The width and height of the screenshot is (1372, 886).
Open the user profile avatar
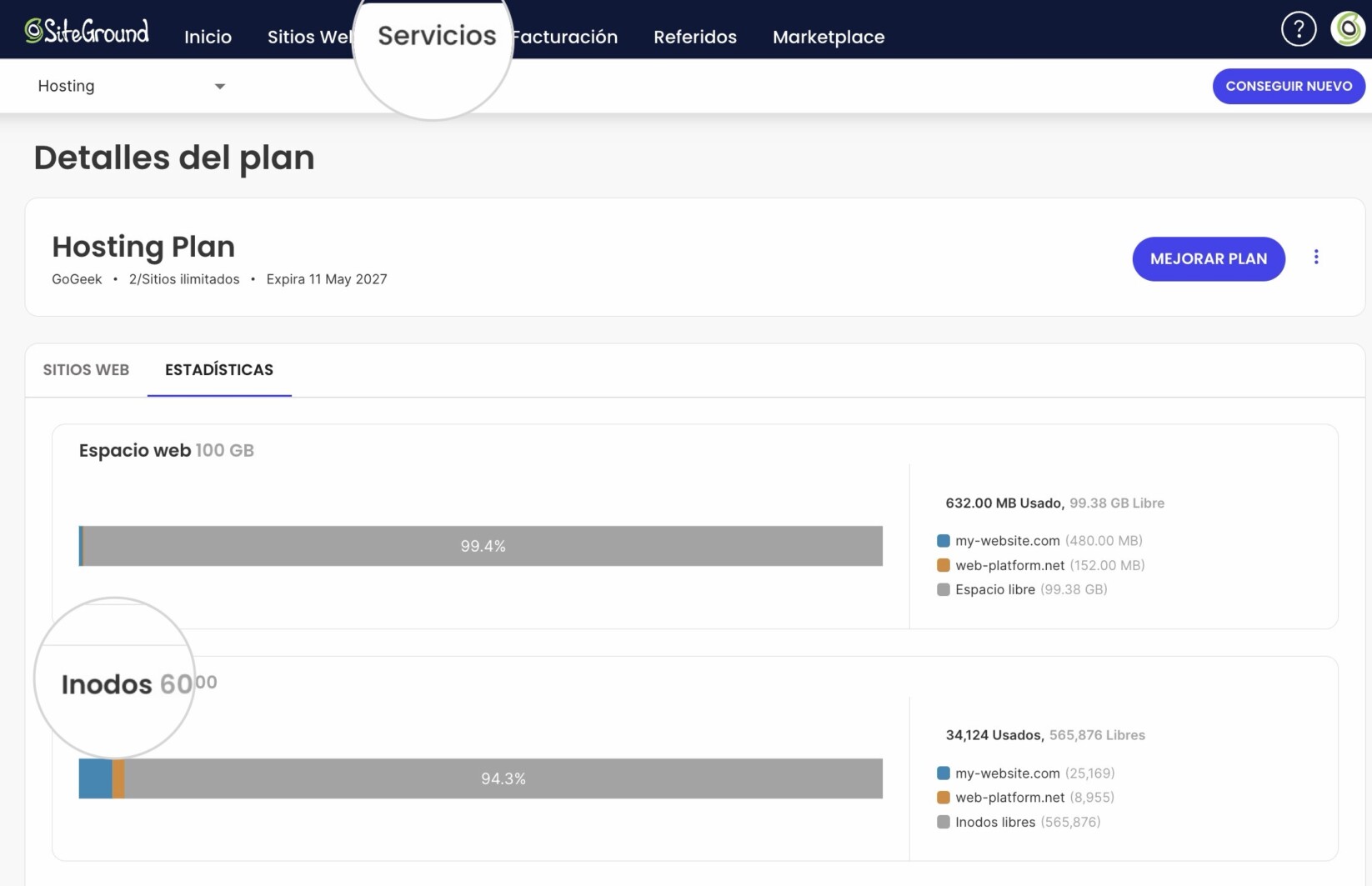(x=1347, y=29)
